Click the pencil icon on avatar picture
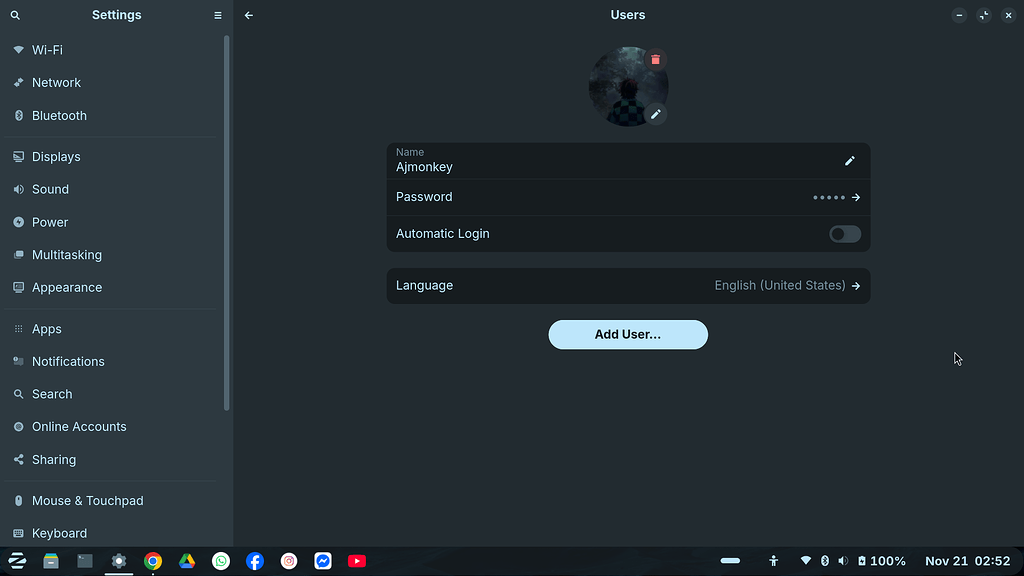The width and height of the screenshot is (1024, 576). pyautogui.click(x=655, y=114)
